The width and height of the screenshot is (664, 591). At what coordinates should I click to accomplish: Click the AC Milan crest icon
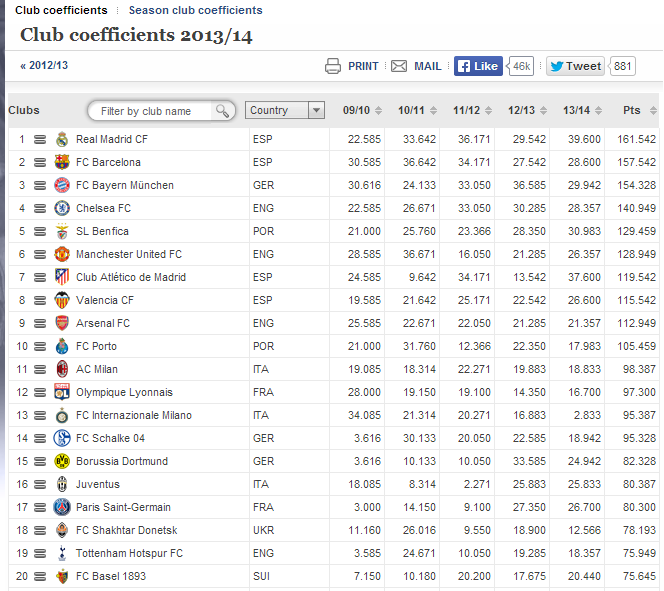click(x=62, y=369)
